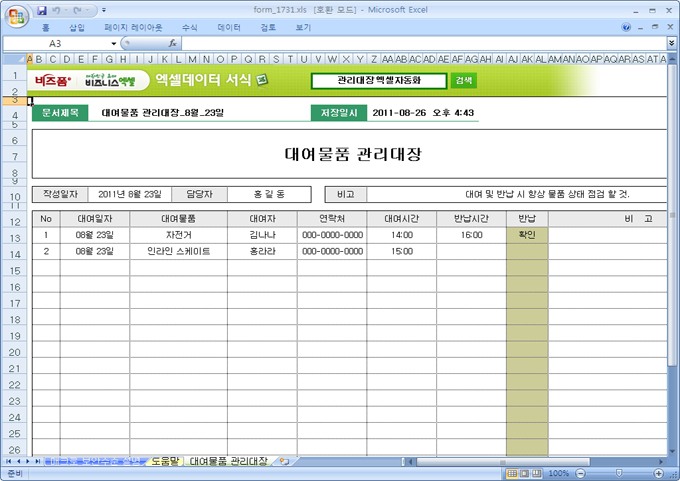Click the 문서제목 green label
This screenshot has width=680, height=481.
(x=60, y=113)
